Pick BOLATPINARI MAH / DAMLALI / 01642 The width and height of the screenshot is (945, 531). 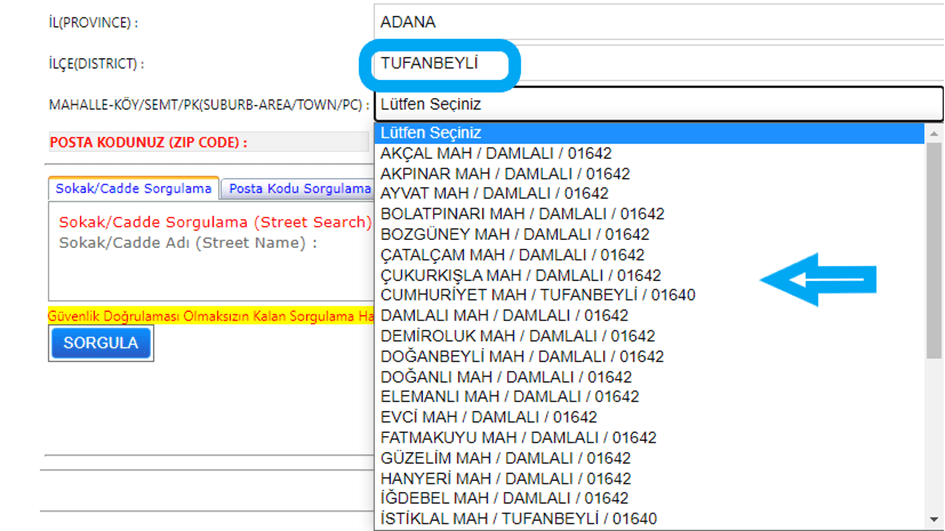coord(522,214)
